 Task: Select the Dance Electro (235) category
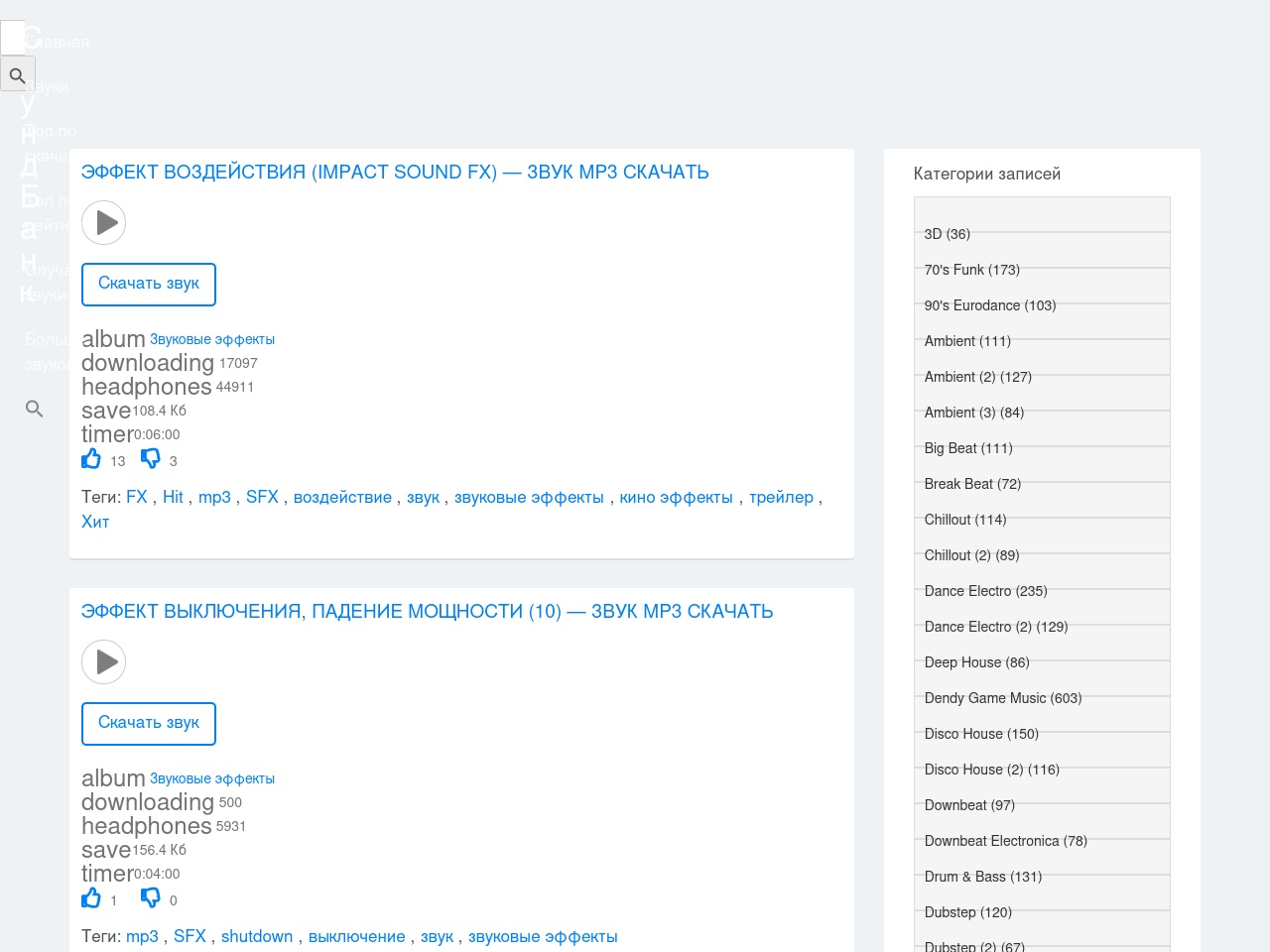[x=986, y=591]
